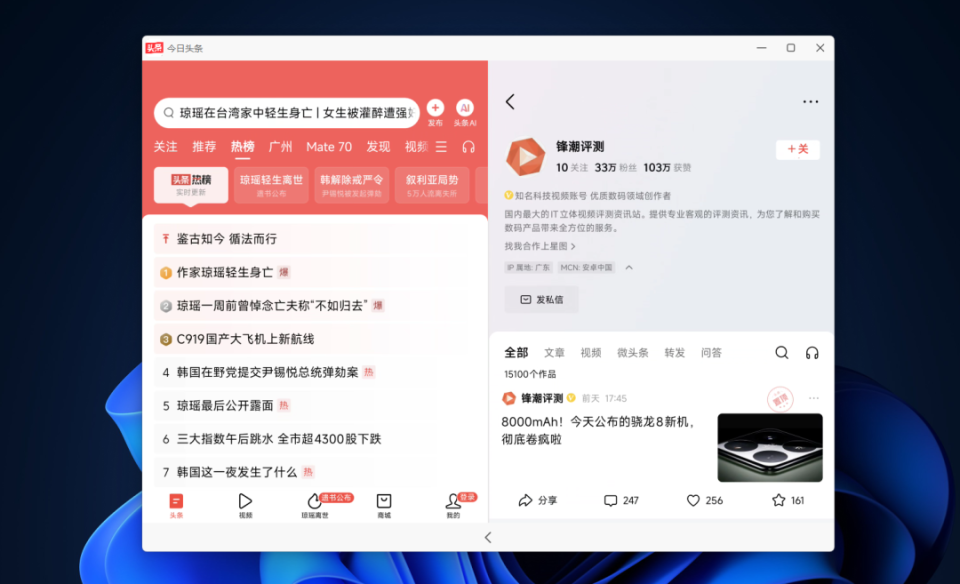Select the 头条热榜 topic card
The image size is (960, 584).
click(x=191, y=185)
